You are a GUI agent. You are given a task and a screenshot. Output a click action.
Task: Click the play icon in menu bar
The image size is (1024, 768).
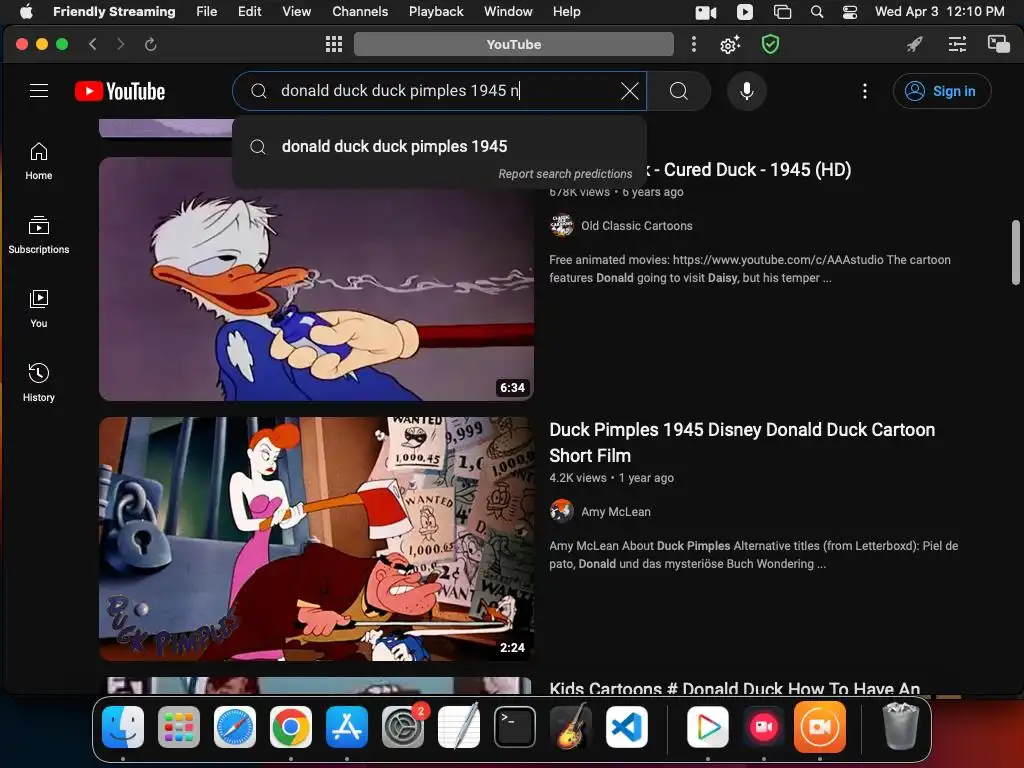coord(744,12)
